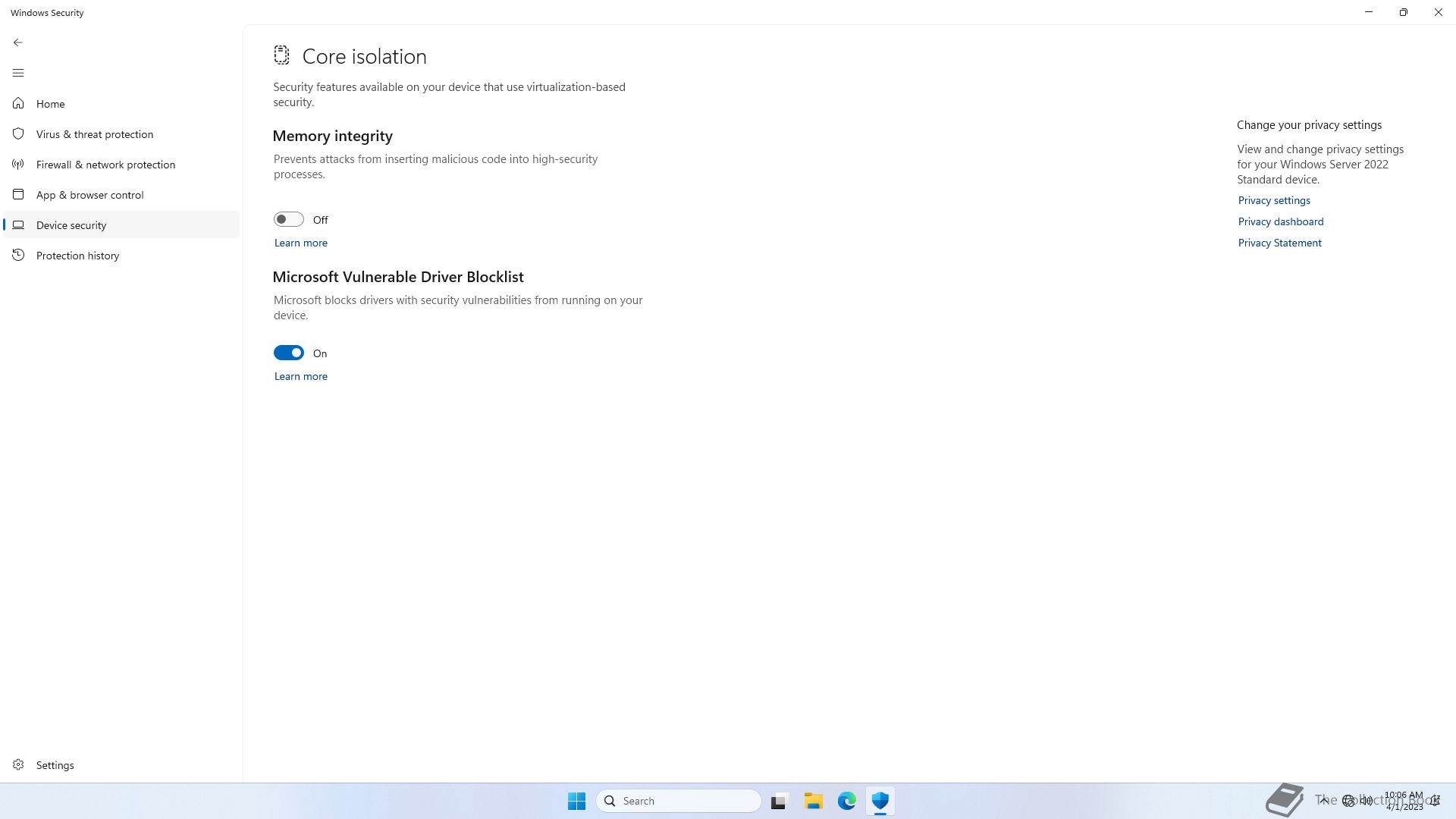Open File Explorer from the taskbar
The height and width of the screenshot is (819, 1456).
point(814,801)
